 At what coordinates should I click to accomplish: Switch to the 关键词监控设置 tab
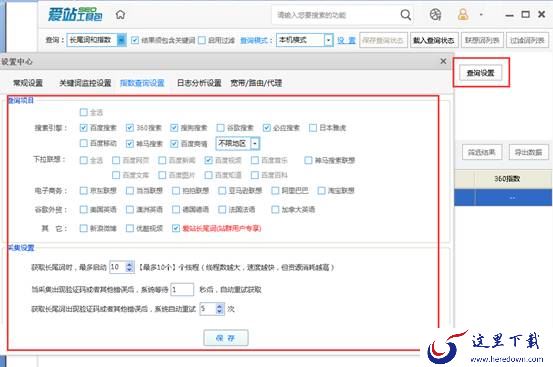click(x=85, y=83)
